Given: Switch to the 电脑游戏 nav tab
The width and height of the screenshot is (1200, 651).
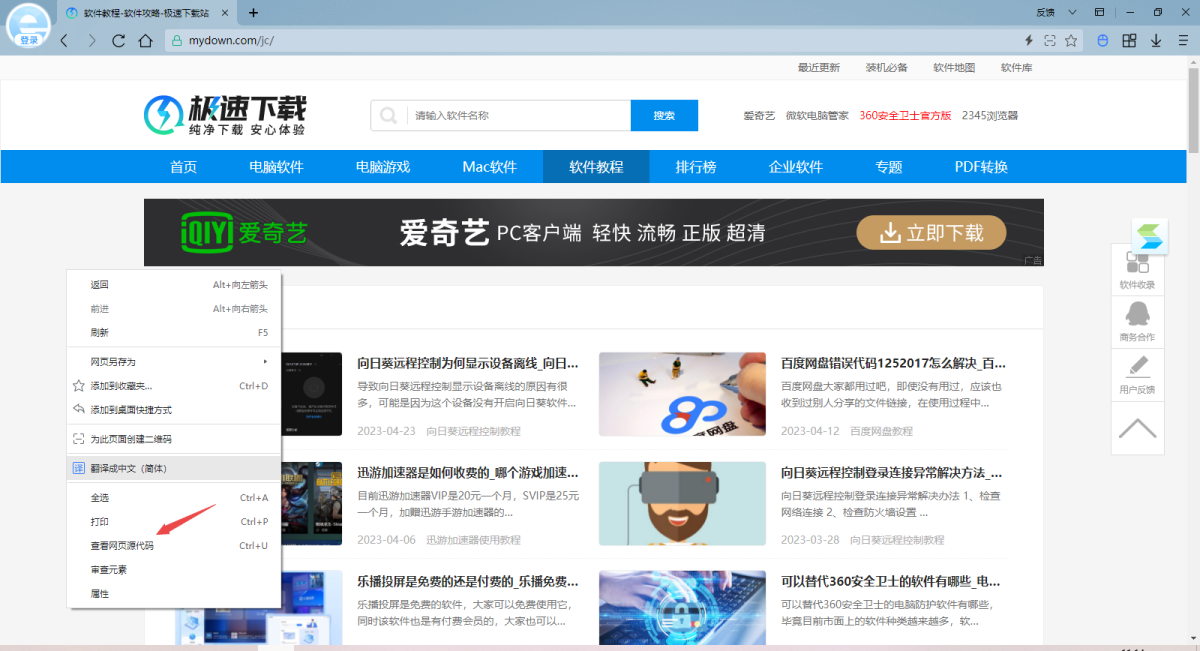Looking at the screenshot, I should [x=383, y=167].
